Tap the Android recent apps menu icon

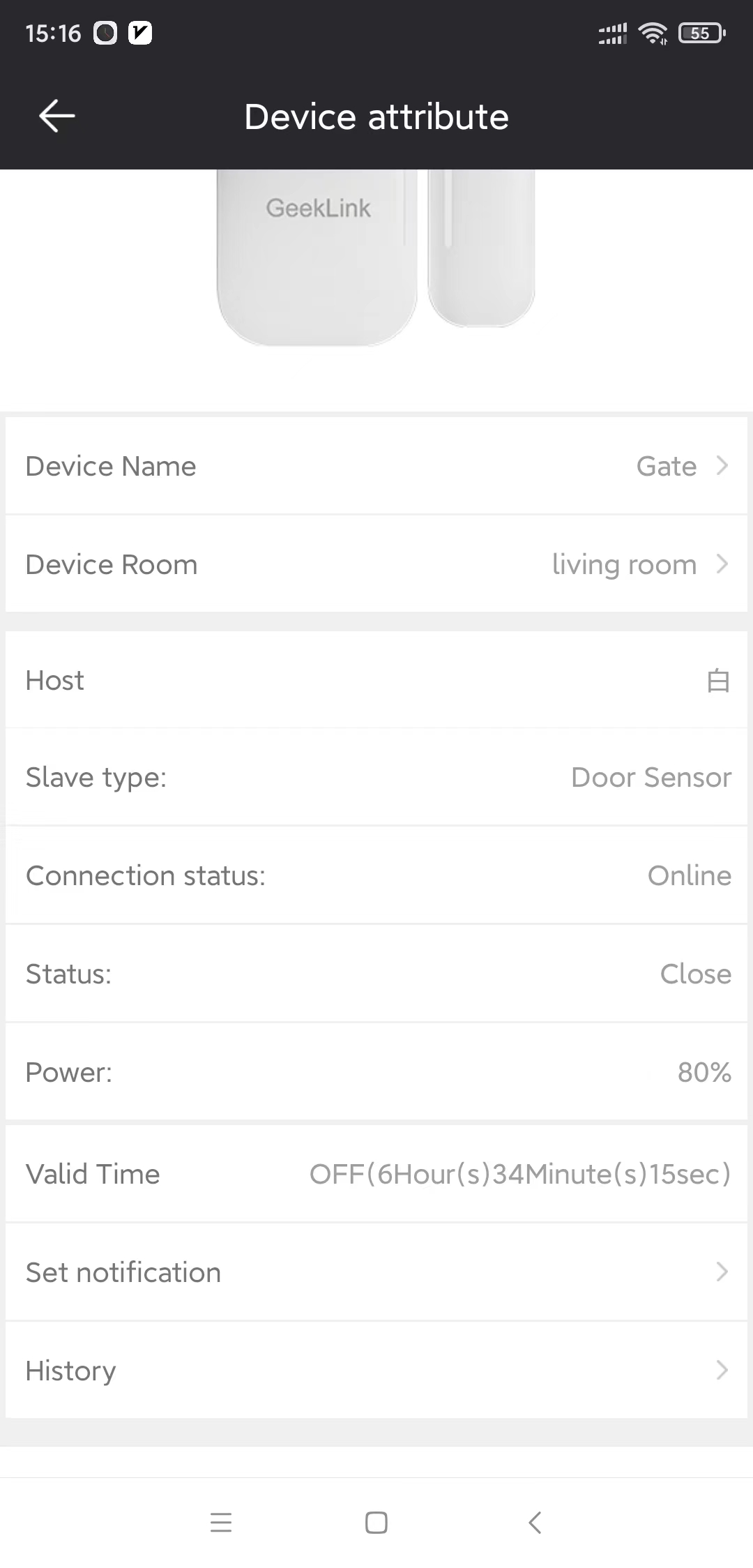point(221,1522)
